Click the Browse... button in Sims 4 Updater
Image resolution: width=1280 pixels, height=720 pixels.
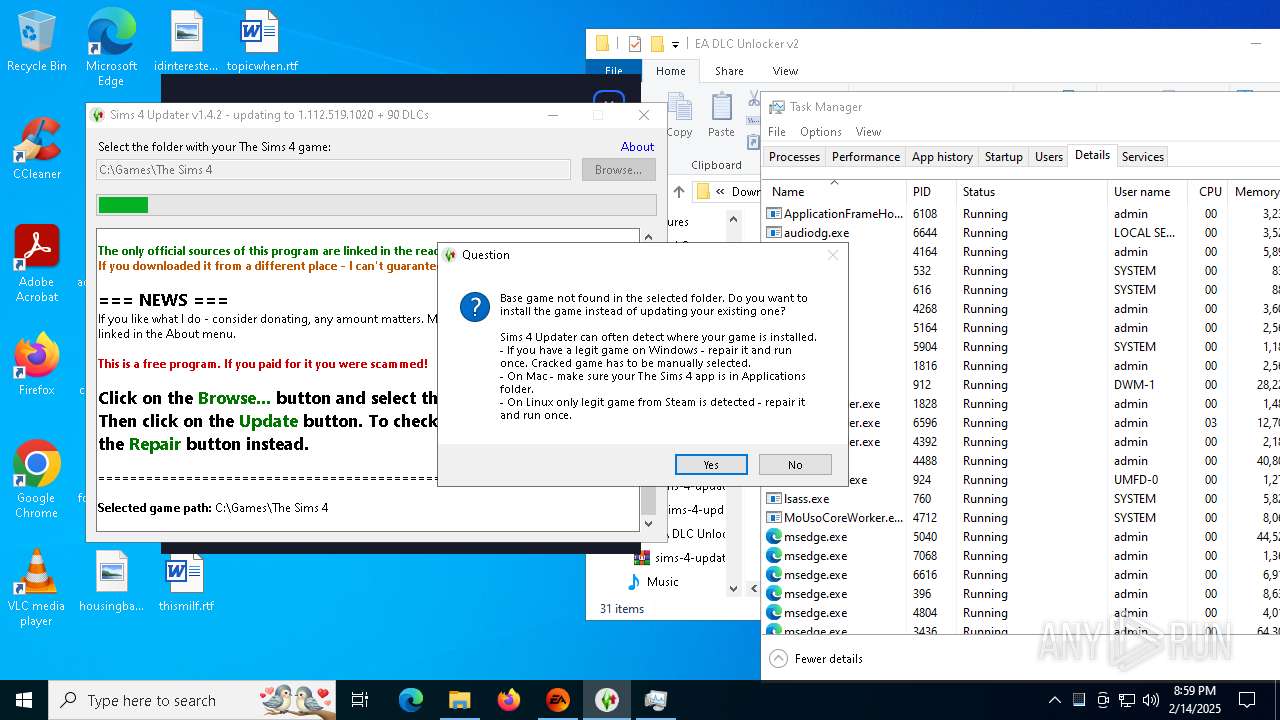click(x=618, y=170)
